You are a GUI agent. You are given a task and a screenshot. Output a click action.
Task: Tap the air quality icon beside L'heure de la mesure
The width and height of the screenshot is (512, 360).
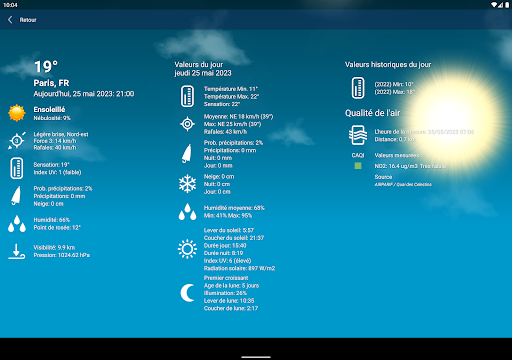pos(358,135)
